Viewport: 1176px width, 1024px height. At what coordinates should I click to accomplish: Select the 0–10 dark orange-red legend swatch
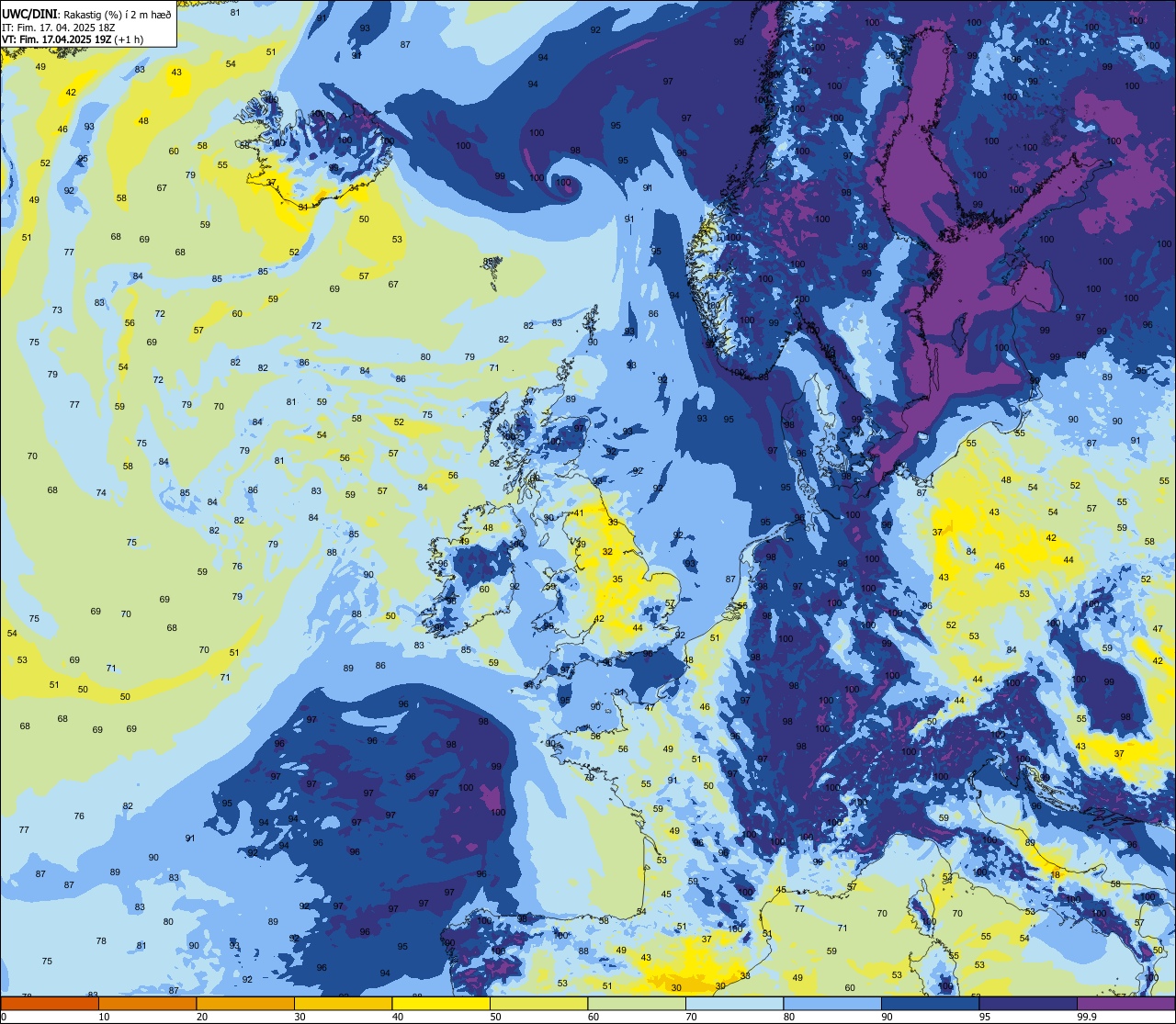click(x=50, y=1004)
